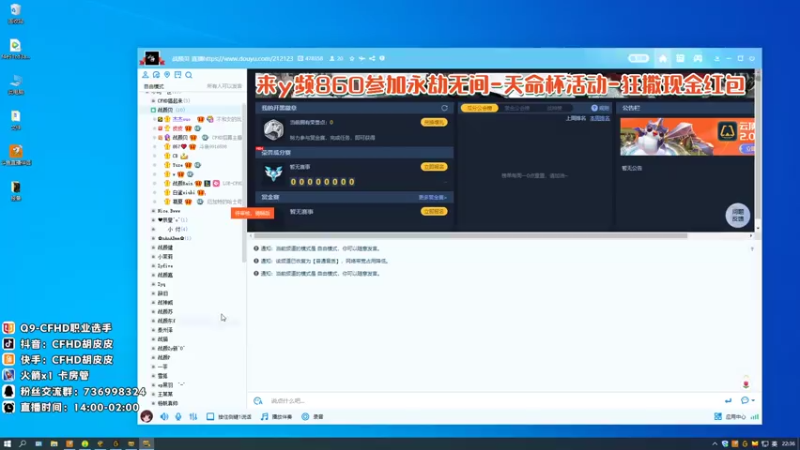
Task: Toggle the pill switch in title bar
Action: pos(638,59)
